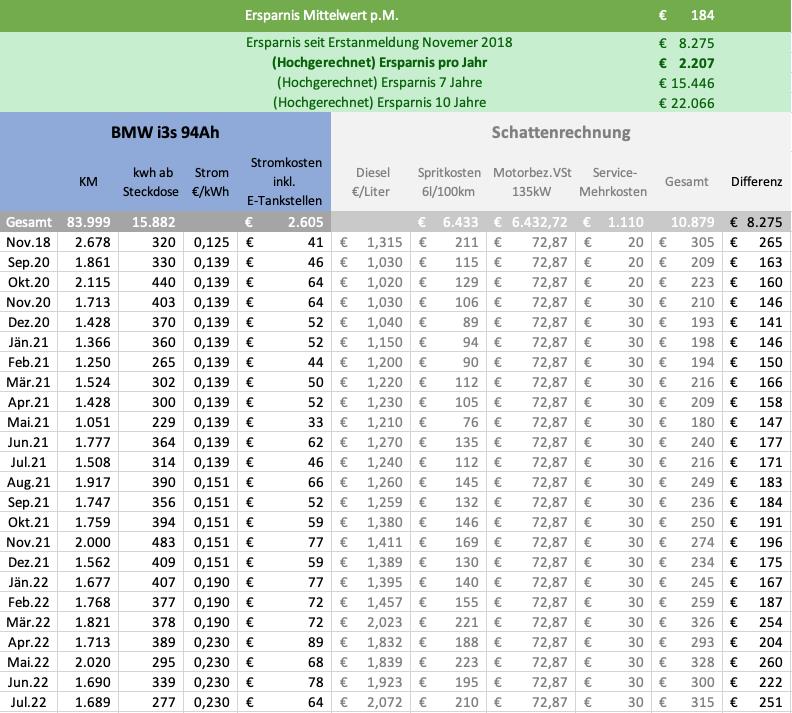Click diesel price 2,072 in Jul.22 row

pyautogui.click(x=384, y=702)
